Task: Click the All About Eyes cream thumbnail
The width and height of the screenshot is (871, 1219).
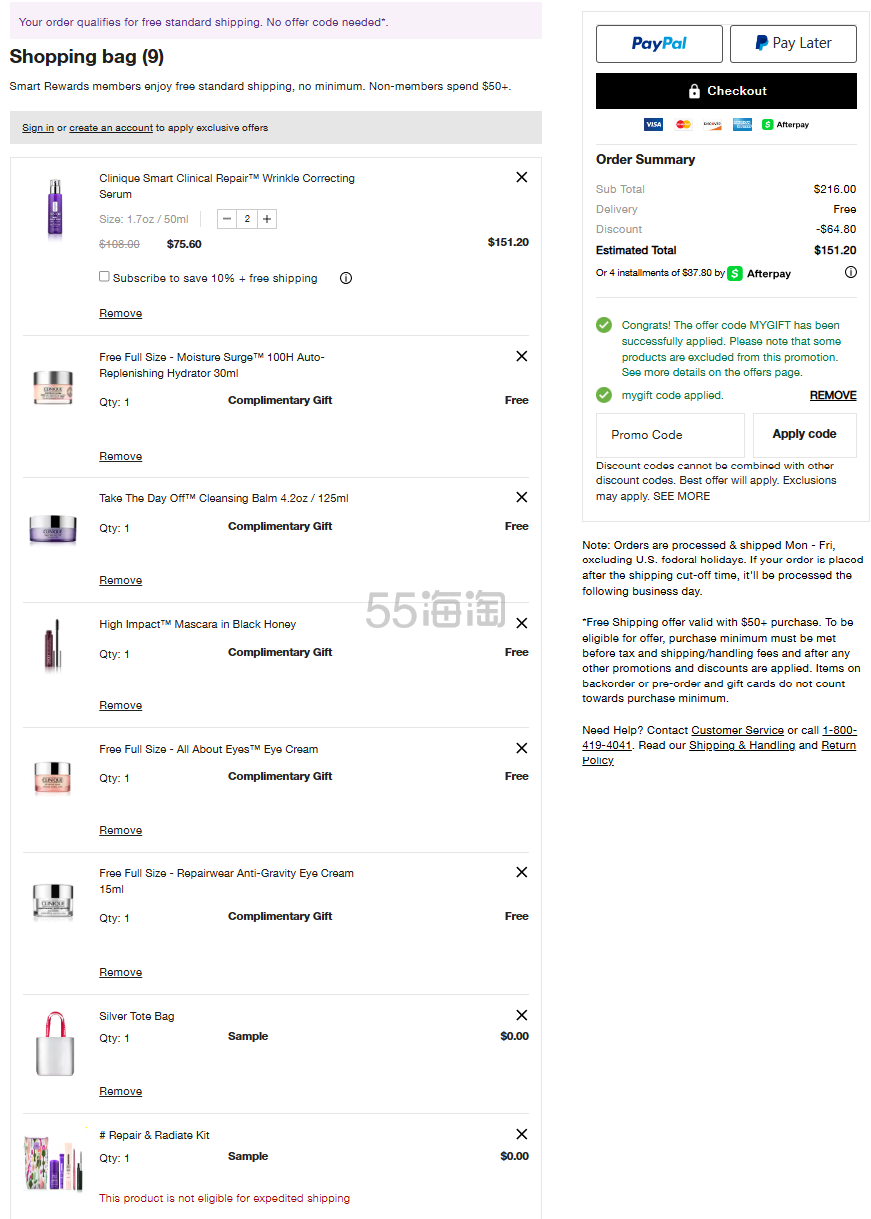Action: click(53, 777)
